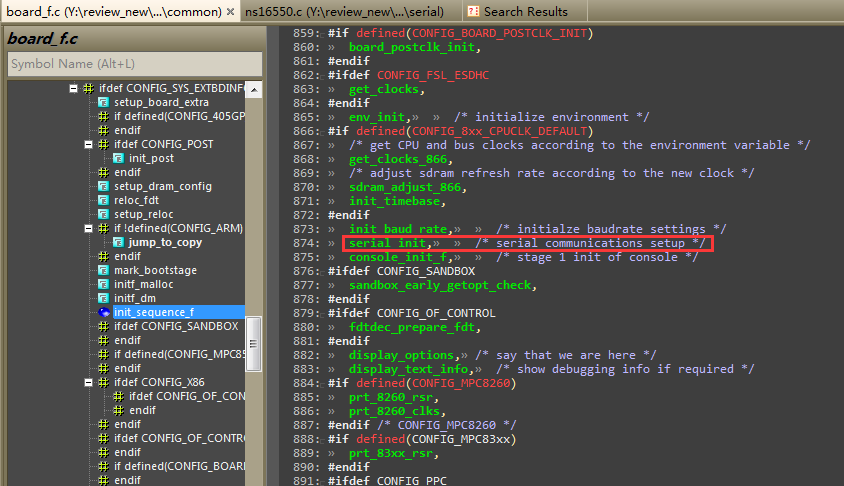Click the mark_bootstage function icon
The width and height of the screenshot is (844, 486).
[103, 270]
